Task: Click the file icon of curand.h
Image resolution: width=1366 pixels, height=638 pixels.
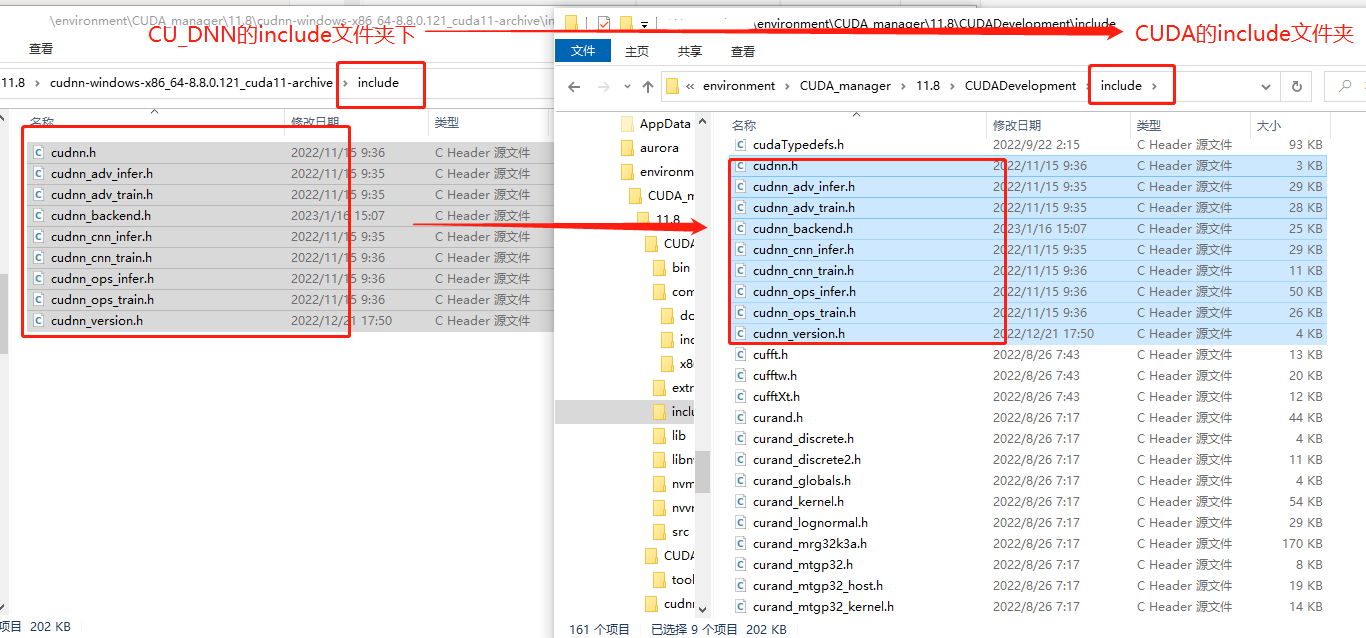Action: [x=740, y=418]
